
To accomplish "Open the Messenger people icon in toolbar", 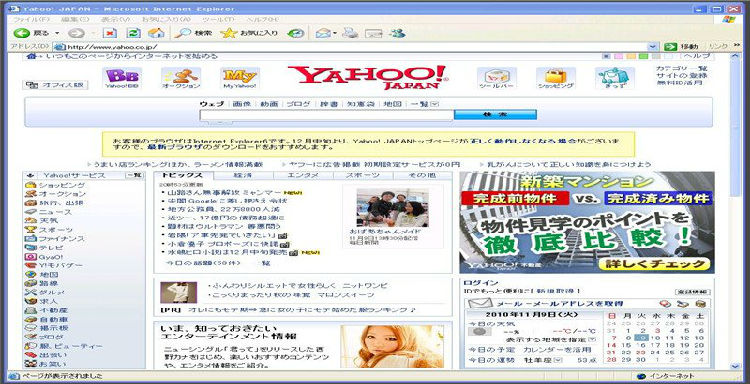I will pyautogui.click(x=397, y=33).
